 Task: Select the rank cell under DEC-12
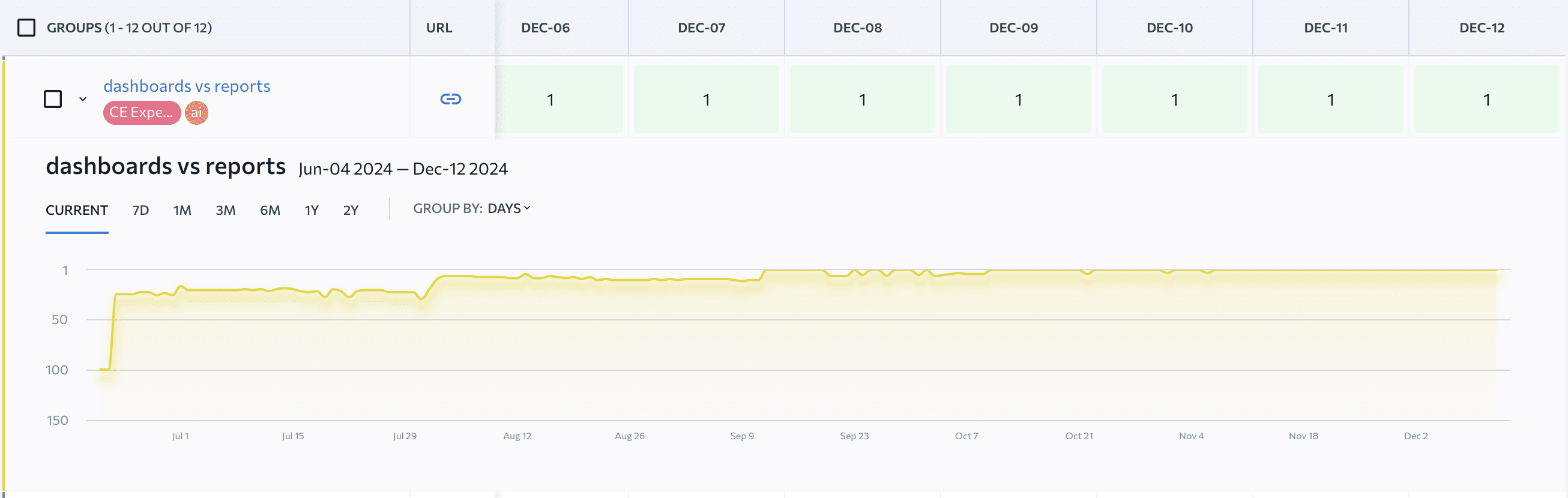(x=1486, y=99)
